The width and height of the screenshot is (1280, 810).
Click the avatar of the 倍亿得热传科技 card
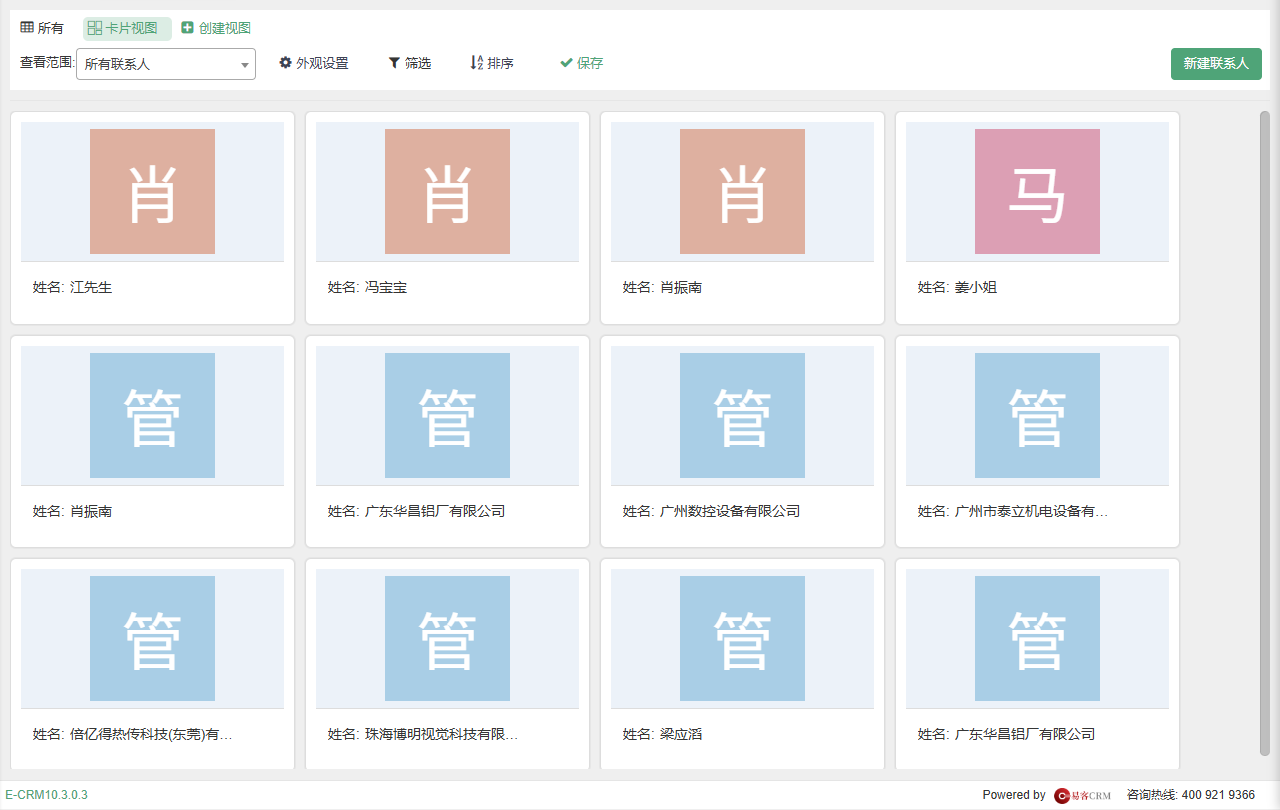tap(152, 638)
